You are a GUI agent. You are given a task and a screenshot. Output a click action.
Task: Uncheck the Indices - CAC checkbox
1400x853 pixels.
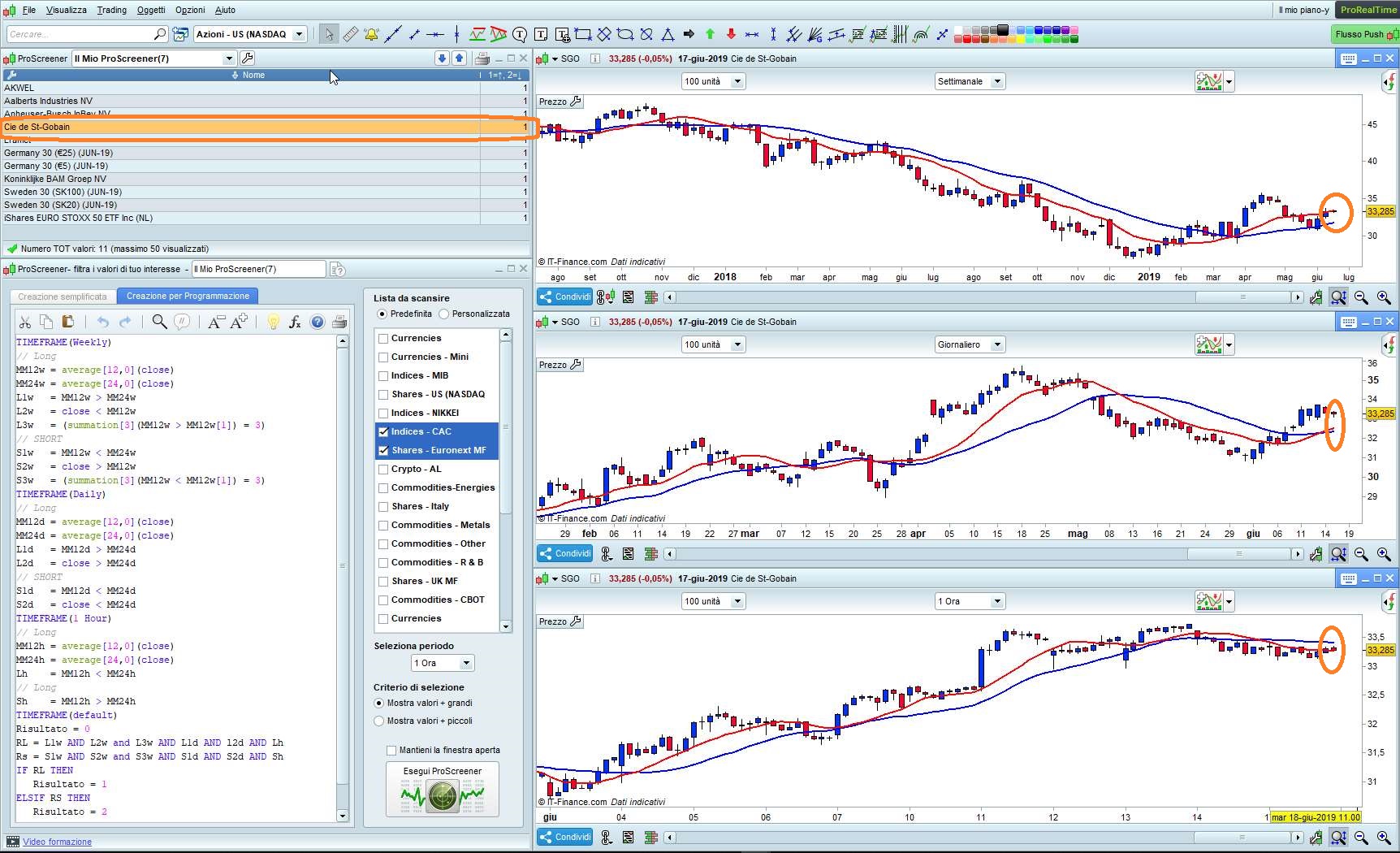pos(383,431)
